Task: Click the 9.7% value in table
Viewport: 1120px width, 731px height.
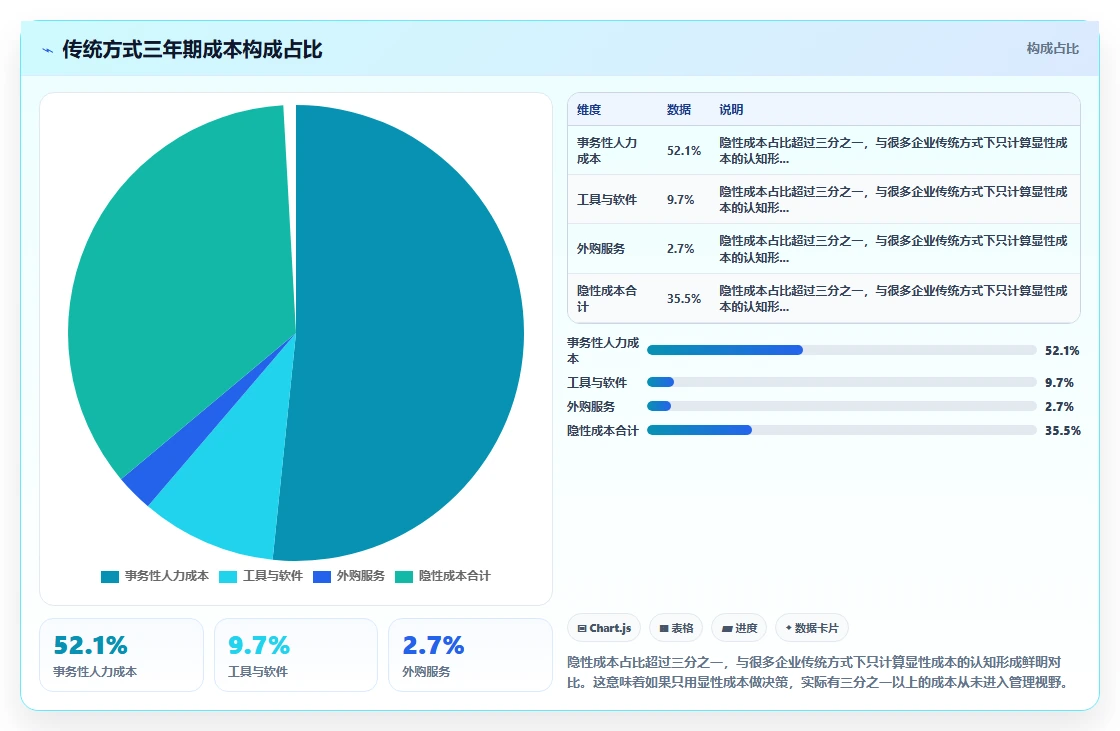Action: (681, 200)
